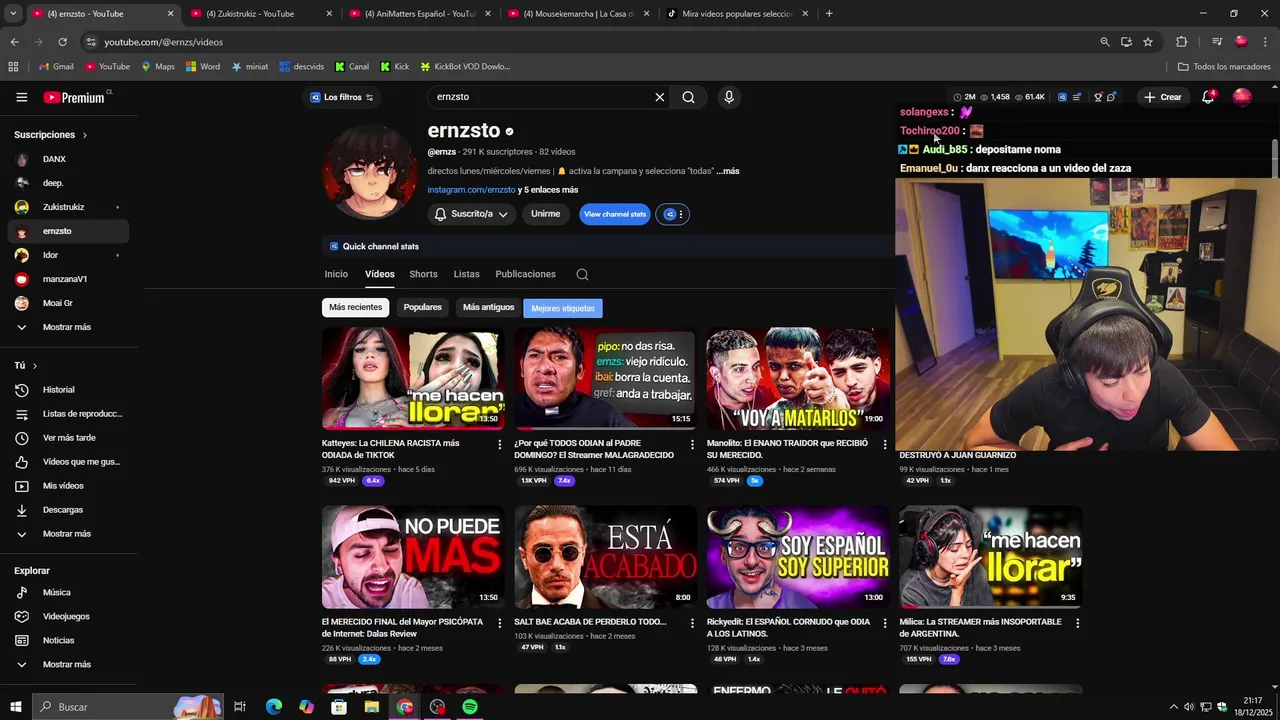Bookmark this page with the star icon
Viewport: 1280px width, 720px height.
[x=1148, y=42]
